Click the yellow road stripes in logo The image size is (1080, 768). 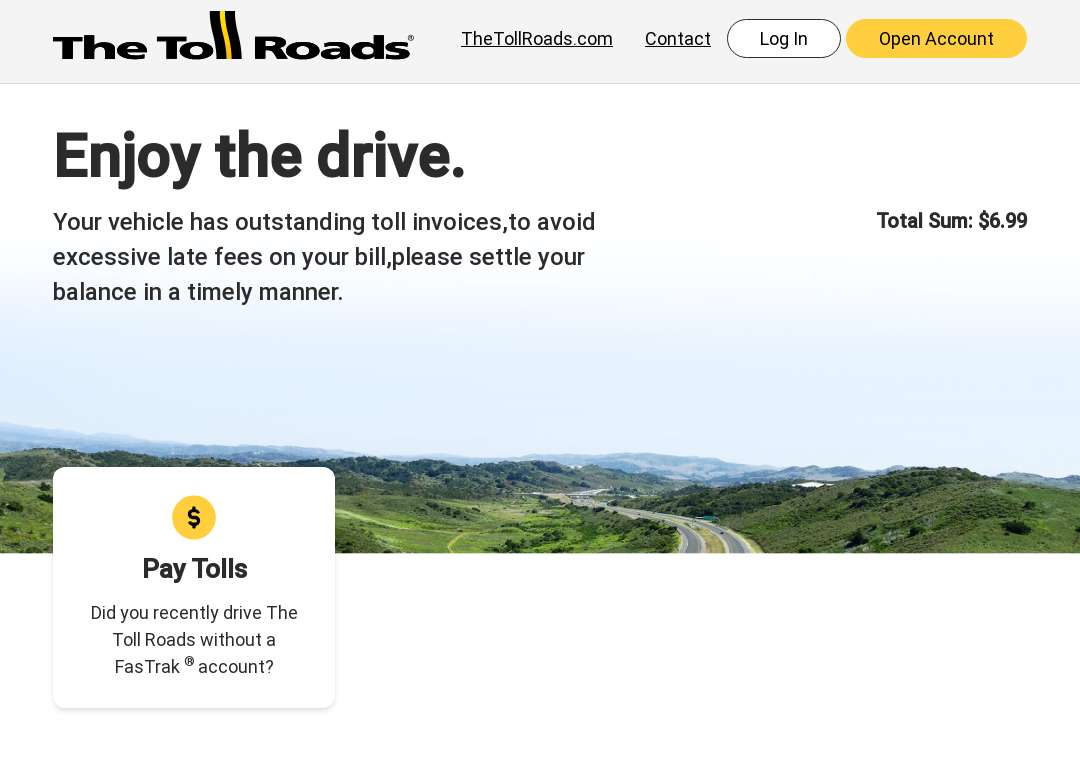[225, 34]
